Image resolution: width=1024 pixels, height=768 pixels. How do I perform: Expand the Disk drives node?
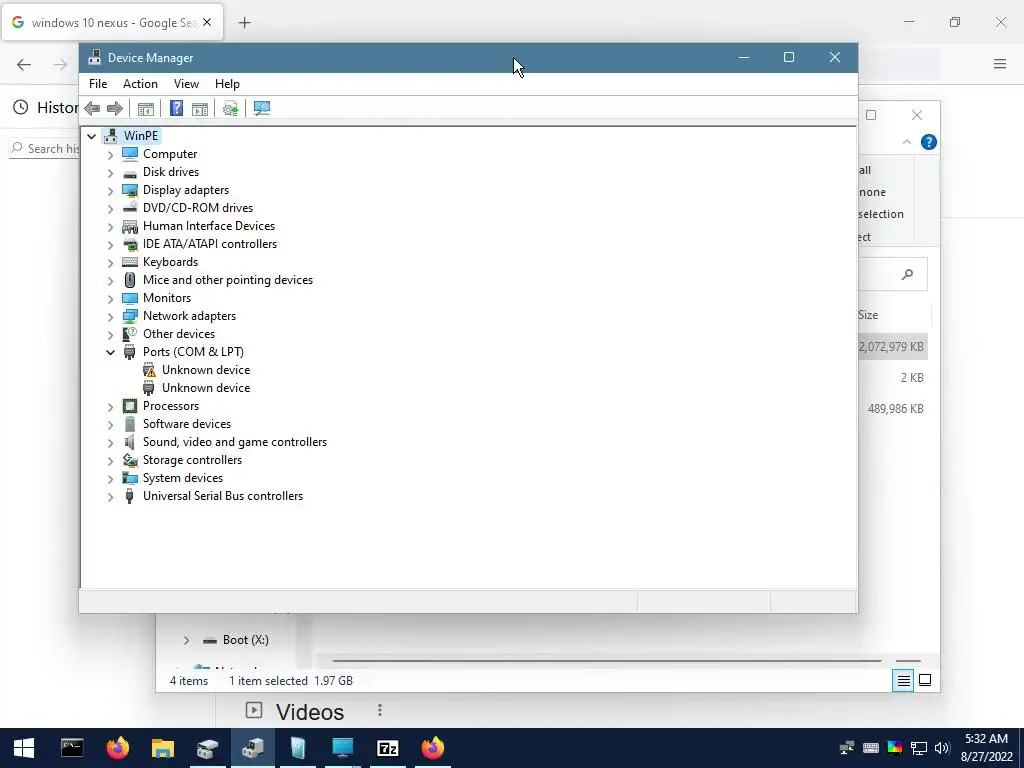click(110, 172)
